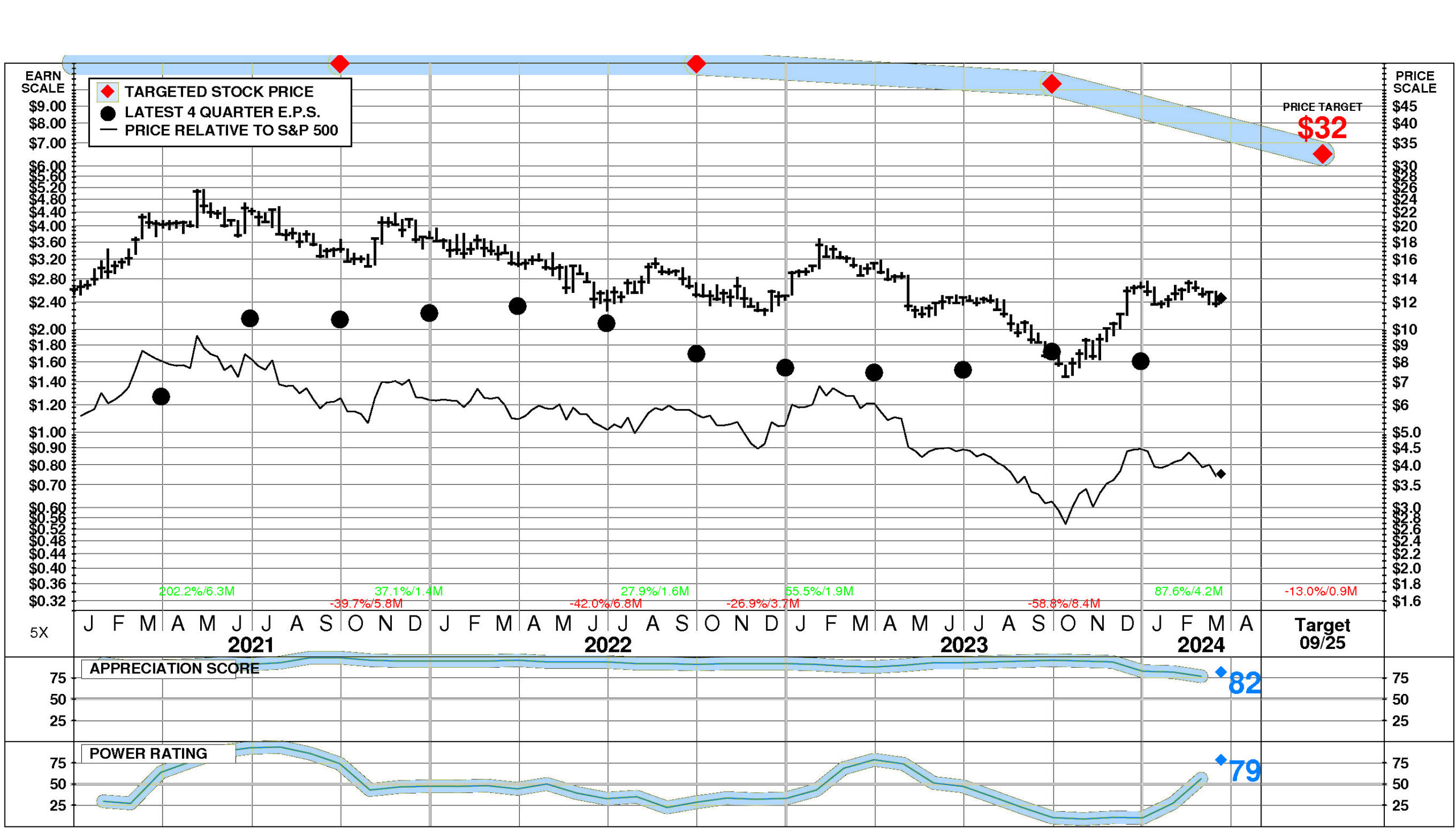Click the $32 price target value
The image size is (1456, 831).
pos(1322,128)
